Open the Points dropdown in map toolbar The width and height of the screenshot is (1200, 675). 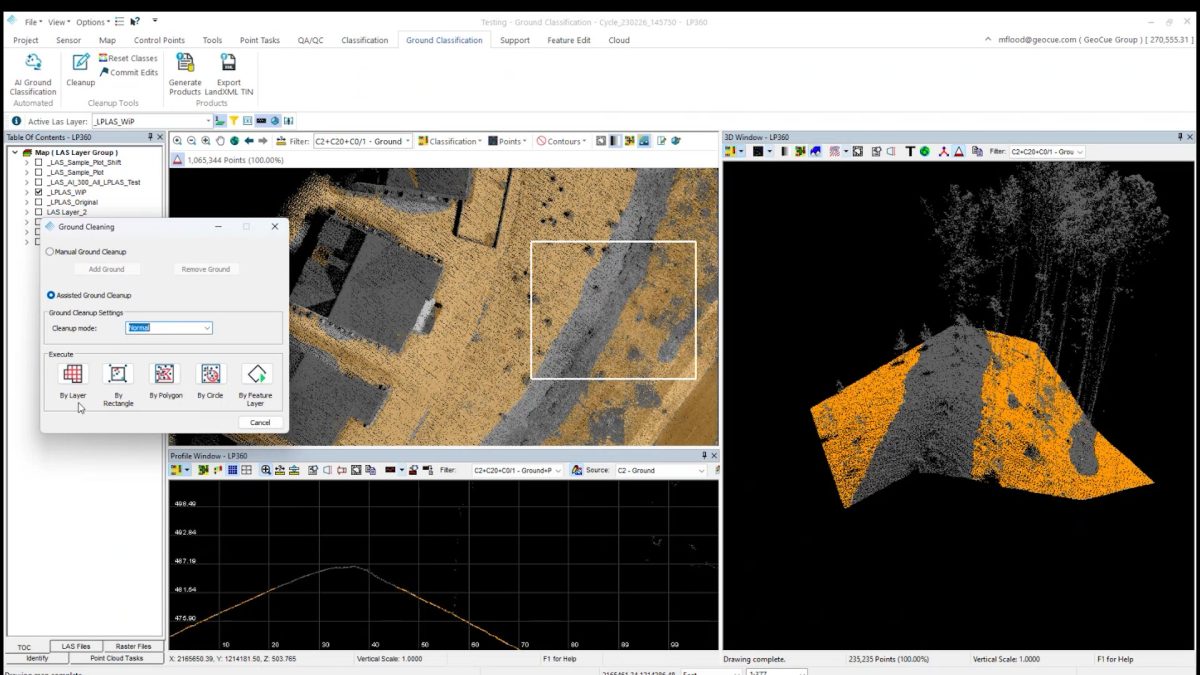pyautogui.click(x=509, y=141)
